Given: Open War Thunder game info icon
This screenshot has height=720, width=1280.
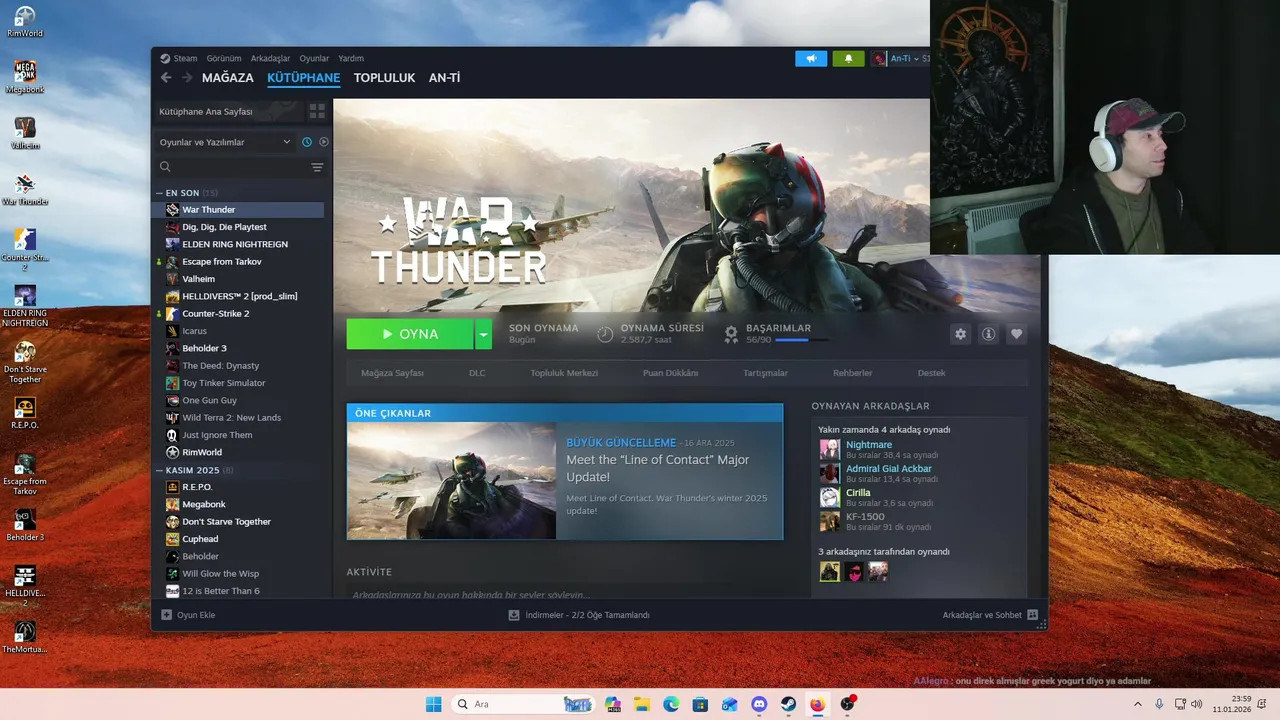Looking at the screenshot, I should coord(989,334).
